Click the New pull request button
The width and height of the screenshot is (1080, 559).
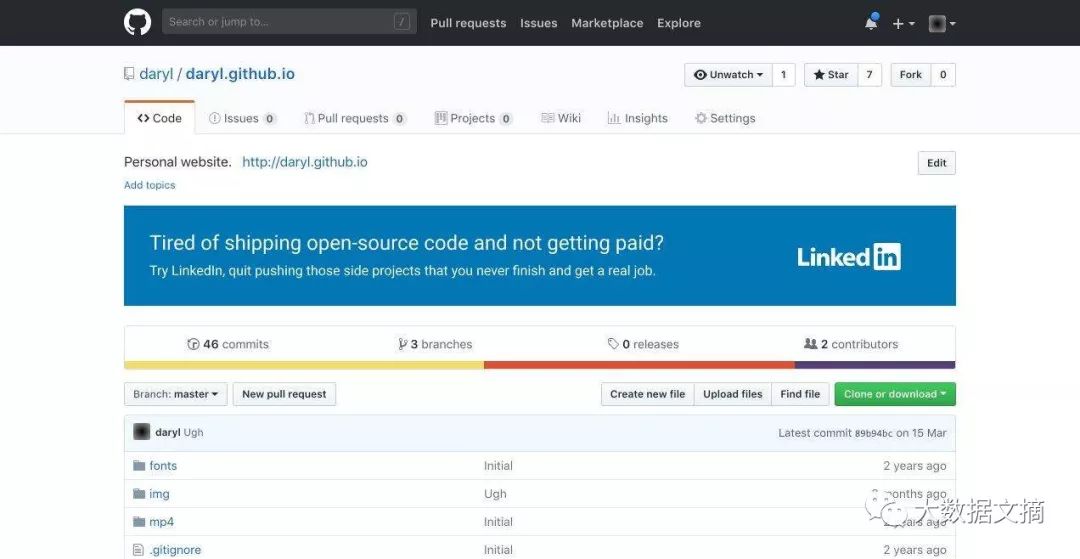[x=284, y=394]
